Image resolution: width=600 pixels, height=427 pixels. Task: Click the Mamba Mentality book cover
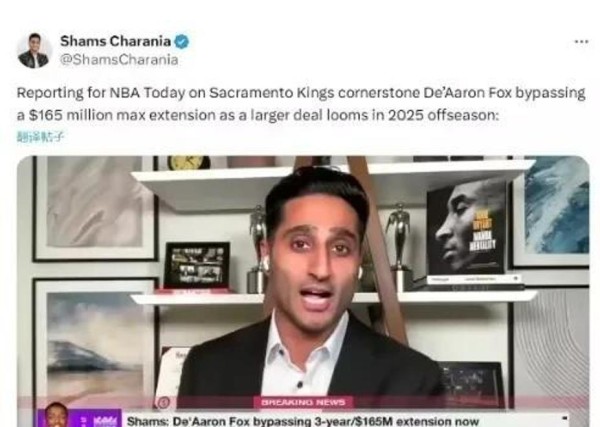(x=467, y=228)
